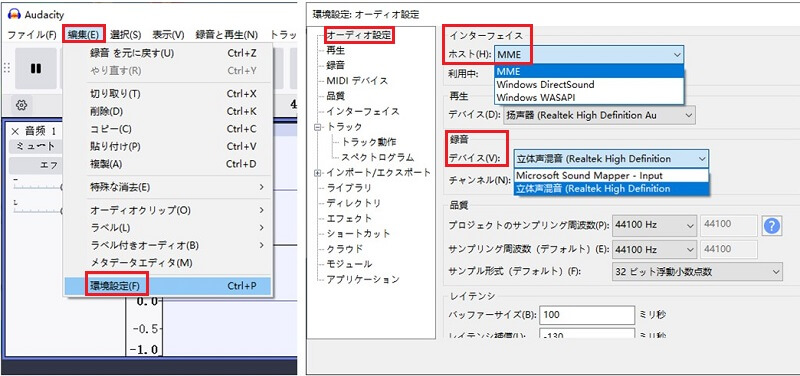Select モジュール in preferences tree

pyautogui.click(x=349, y=264)
